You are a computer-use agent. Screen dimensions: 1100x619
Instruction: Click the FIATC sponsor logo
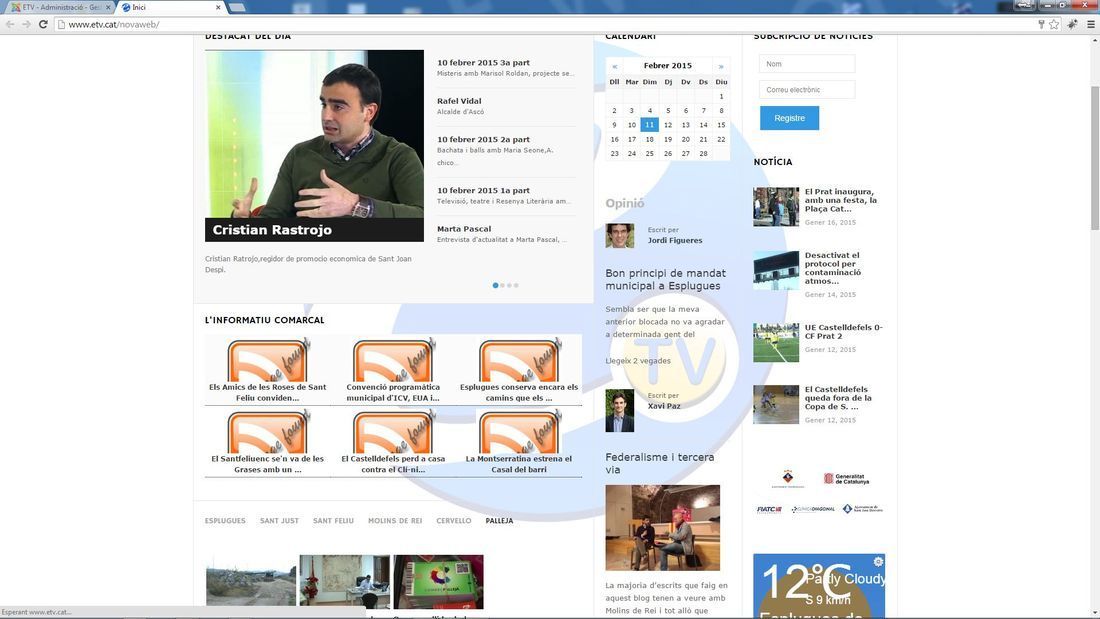point(769,509)
